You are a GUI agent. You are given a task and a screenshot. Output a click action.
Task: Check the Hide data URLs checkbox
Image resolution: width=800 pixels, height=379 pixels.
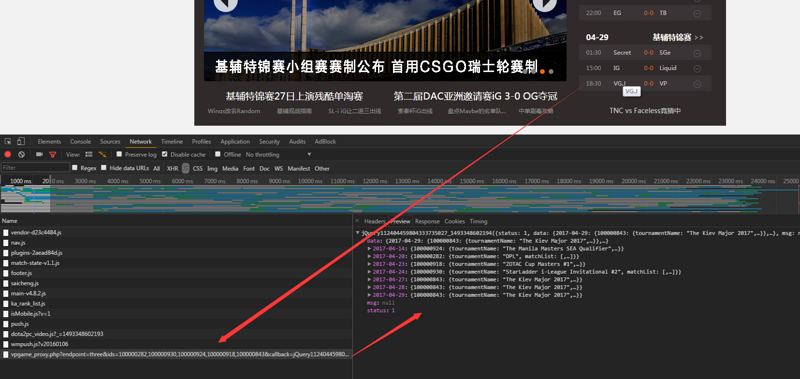click(104, 167)
